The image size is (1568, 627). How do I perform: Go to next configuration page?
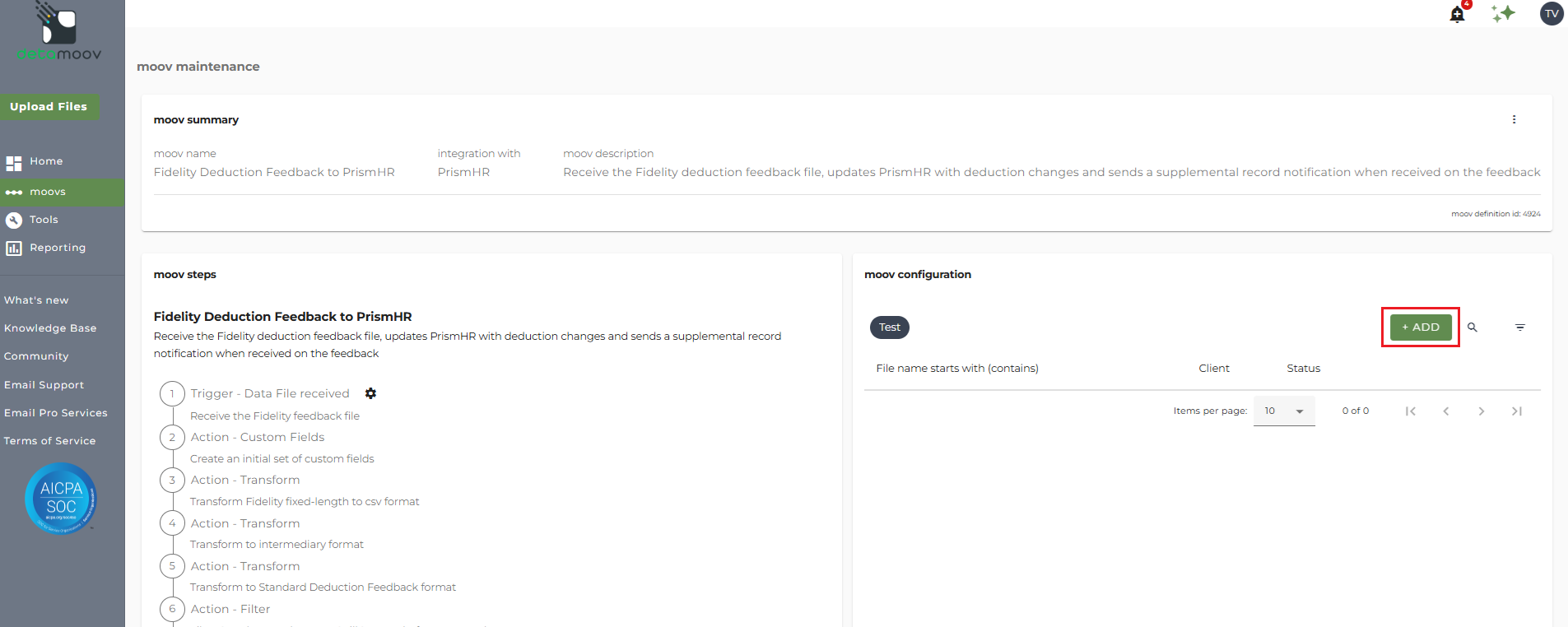point(1482,411)
